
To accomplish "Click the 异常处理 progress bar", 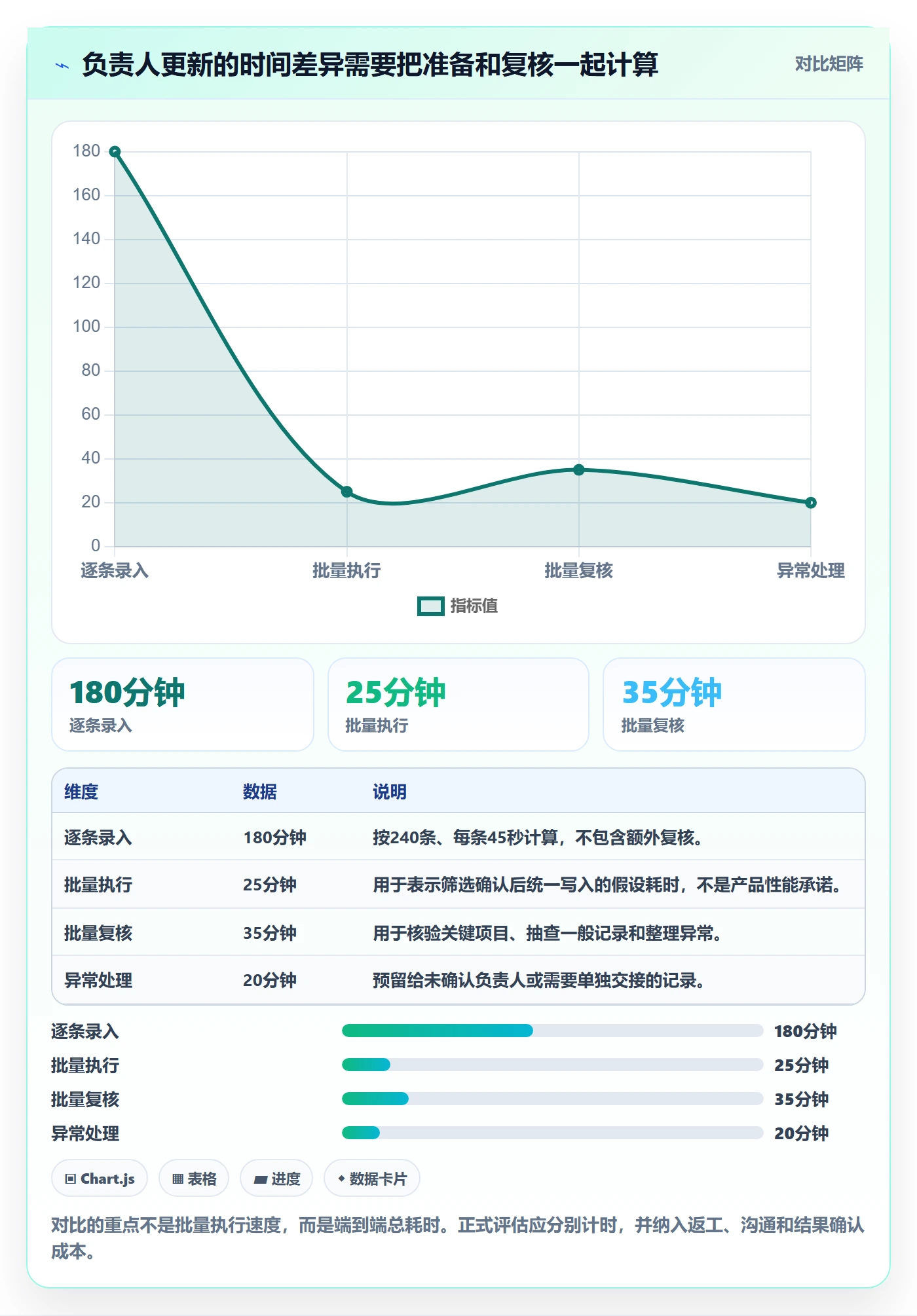I will pos(552,1133).
